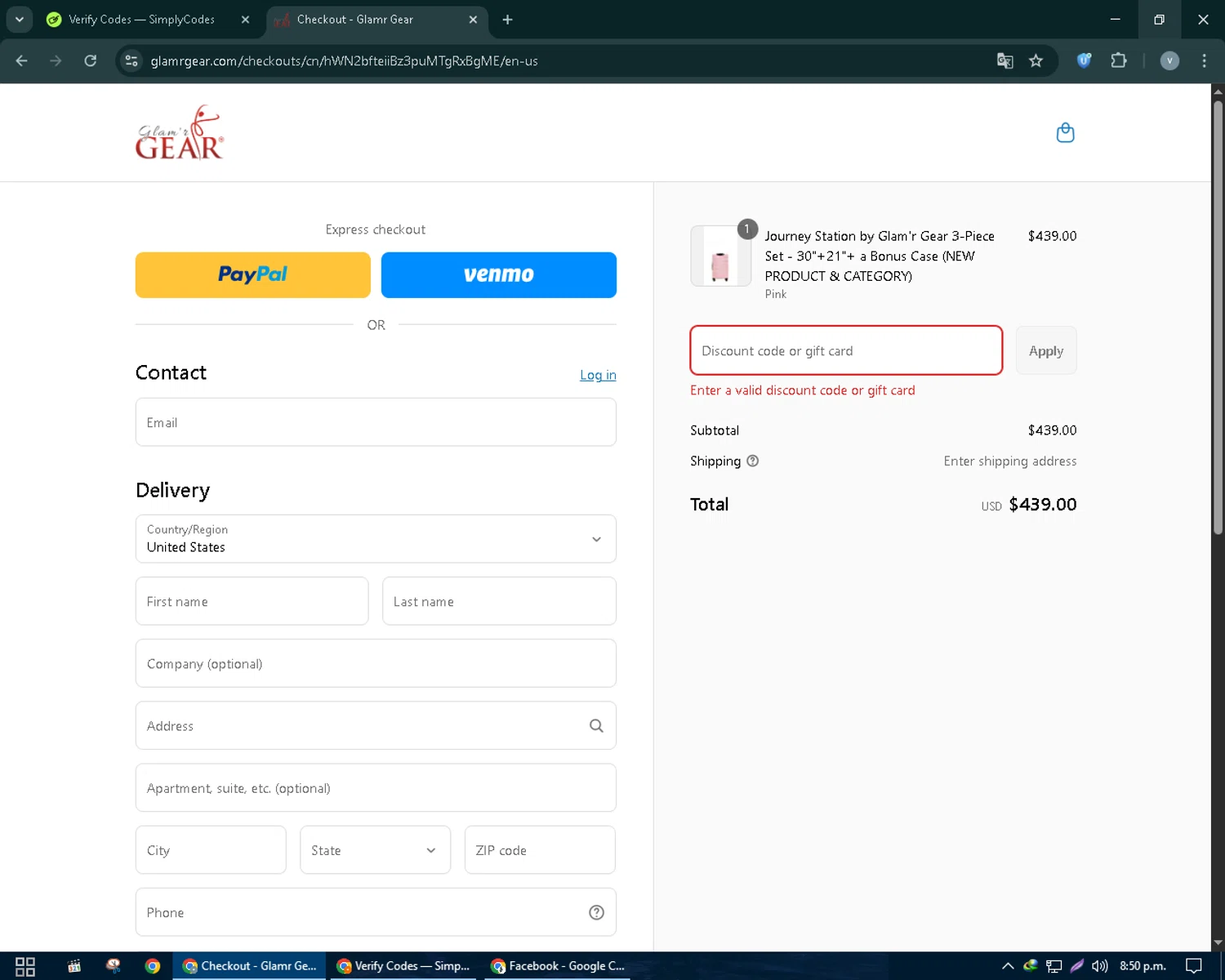The height and width of the screenshot is (980, 1225).
Task: Focus the City field
Action: 211,850
